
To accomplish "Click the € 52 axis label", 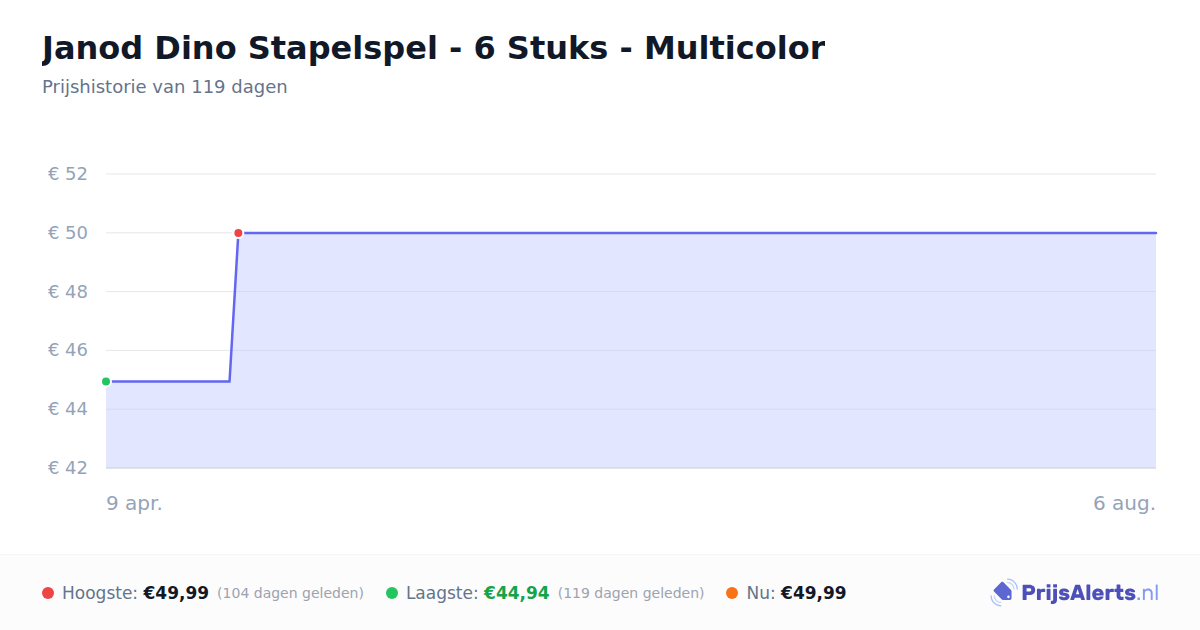I will click(x=68, y=174).
